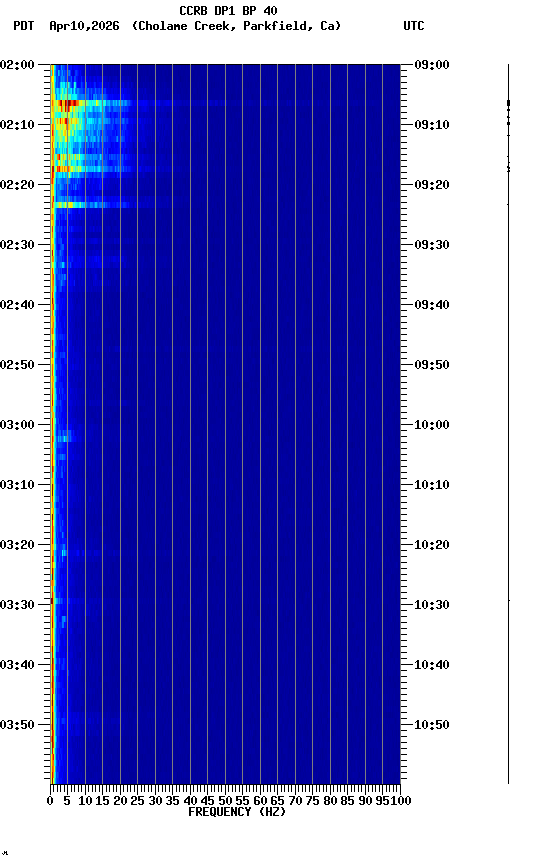Click the '10:50' UTC time label

[x=432, y=725]
